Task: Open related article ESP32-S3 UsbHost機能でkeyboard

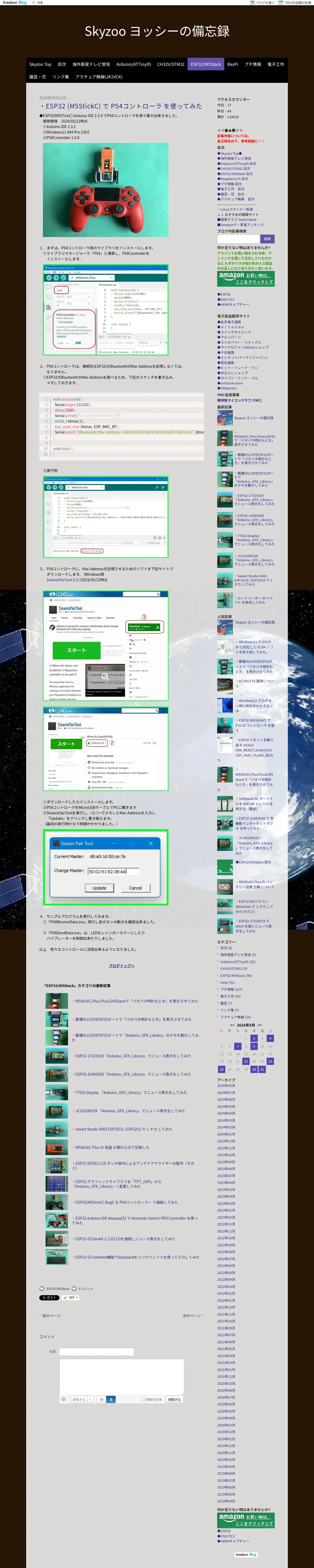Action: (136, 1257)
